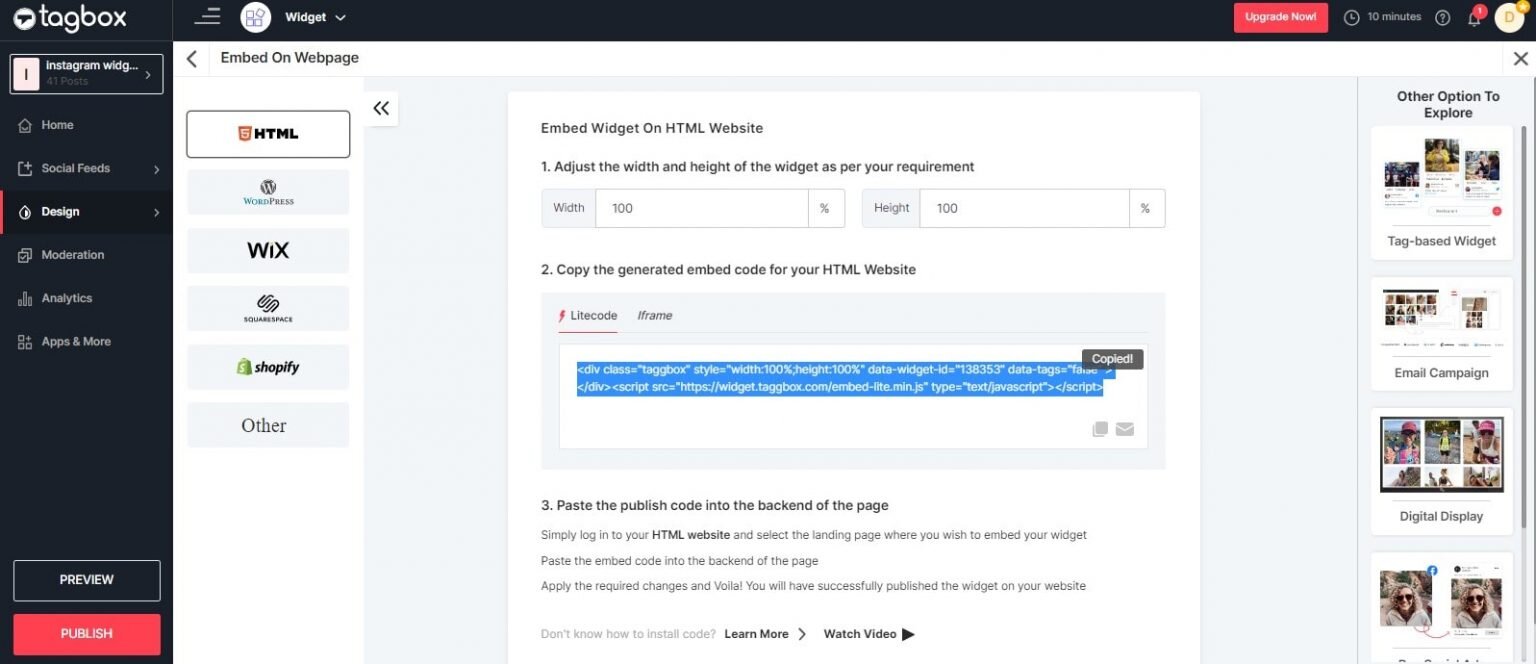The image size is (1536, 664).
Task: Open the notification bell
Action: tap(1474, 17)
